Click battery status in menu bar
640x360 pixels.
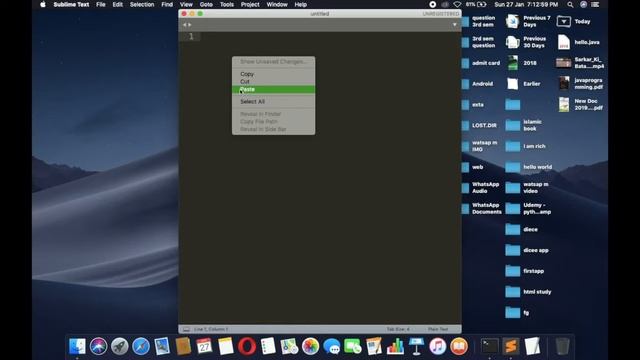coord(477,4)
